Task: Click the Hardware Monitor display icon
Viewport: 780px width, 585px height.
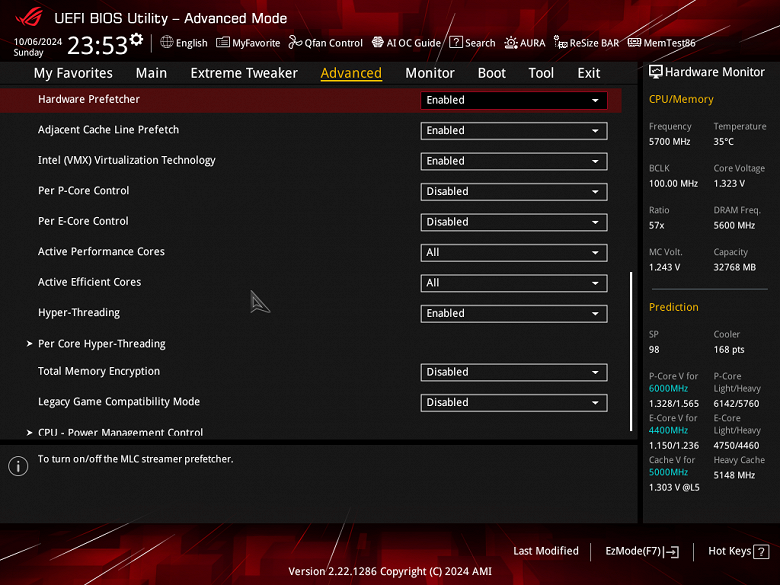Action: (656, 72)
